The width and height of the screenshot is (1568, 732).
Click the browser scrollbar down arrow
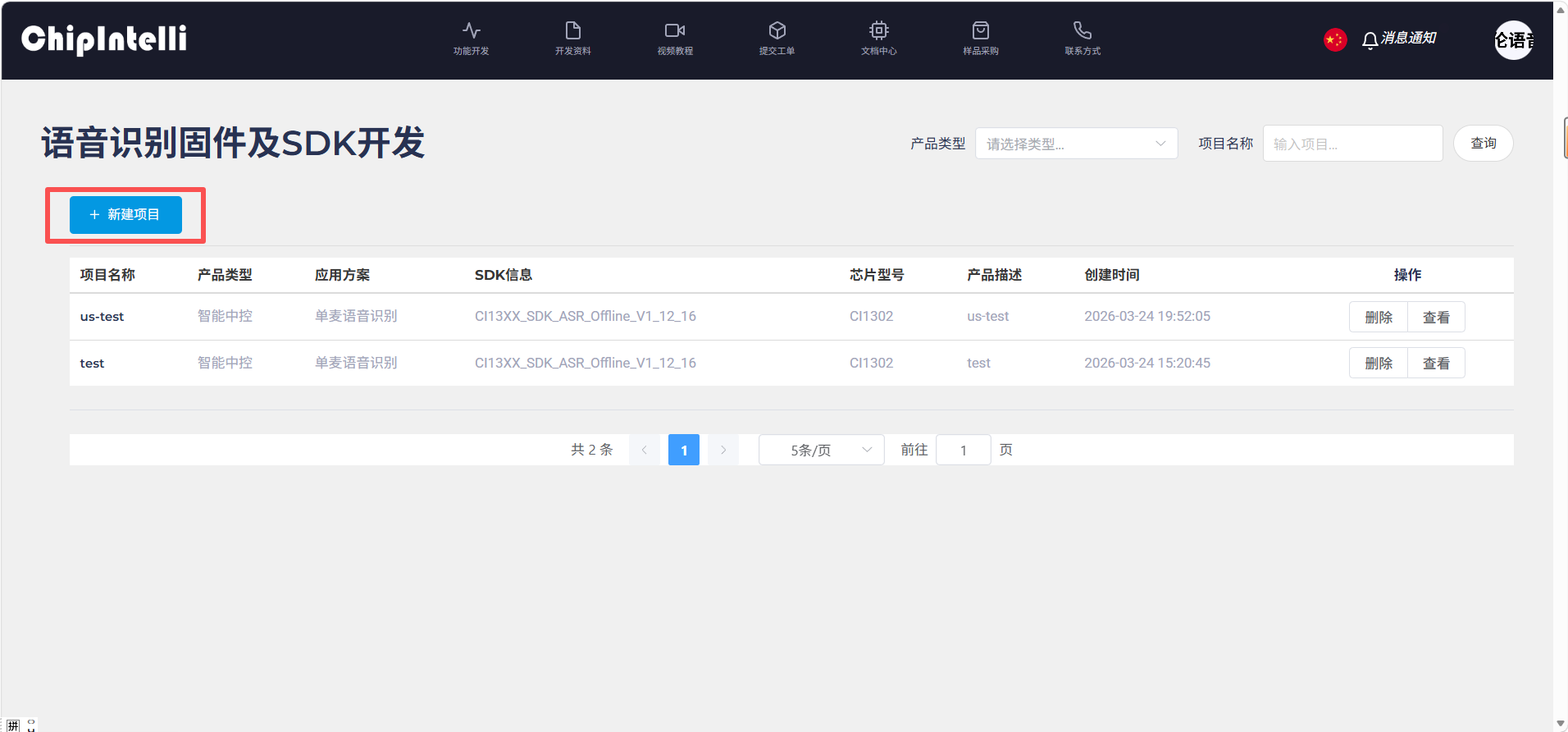[1560, 723]
